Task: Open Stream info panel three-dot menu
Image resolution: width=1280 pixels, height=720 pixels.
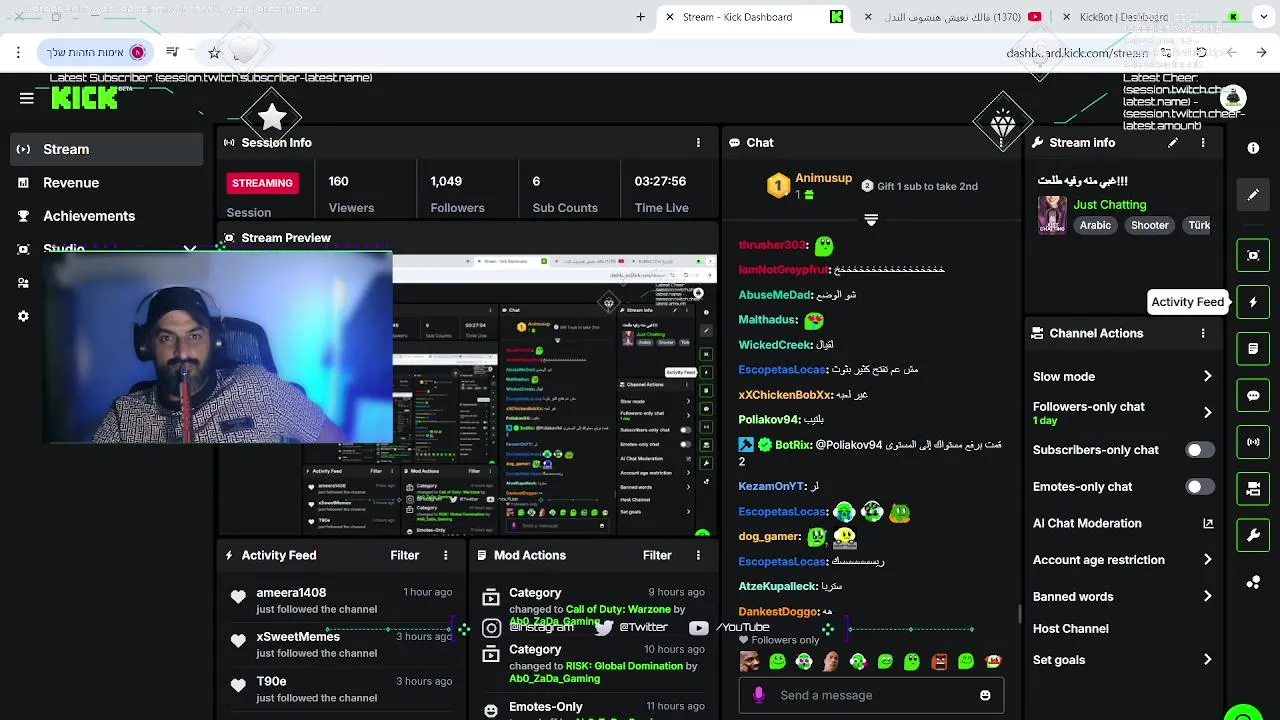Action: pyautogui.click(x=1203, y=143)
